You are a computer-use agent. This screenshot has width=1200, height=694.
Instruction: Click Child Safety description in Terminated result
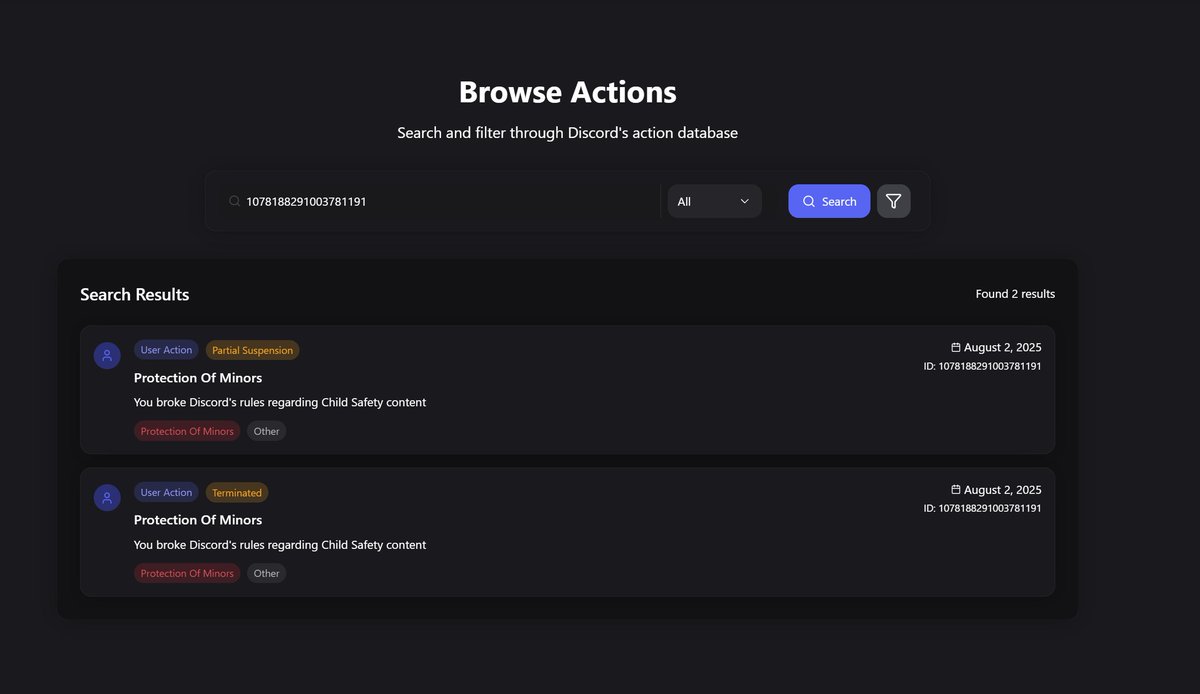(280, 545)
